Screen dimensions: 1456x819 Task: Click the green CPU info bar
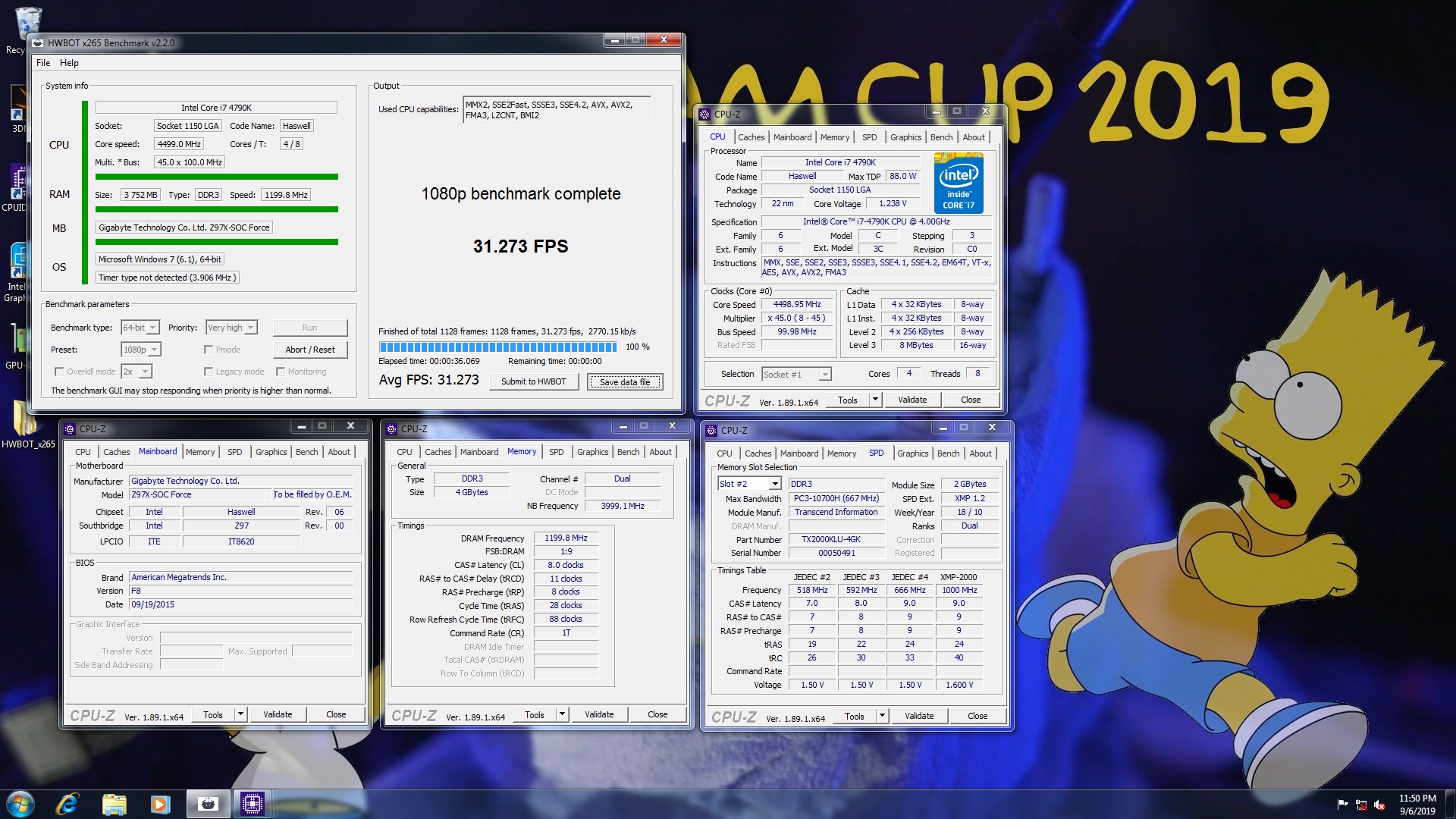point(216,177)
